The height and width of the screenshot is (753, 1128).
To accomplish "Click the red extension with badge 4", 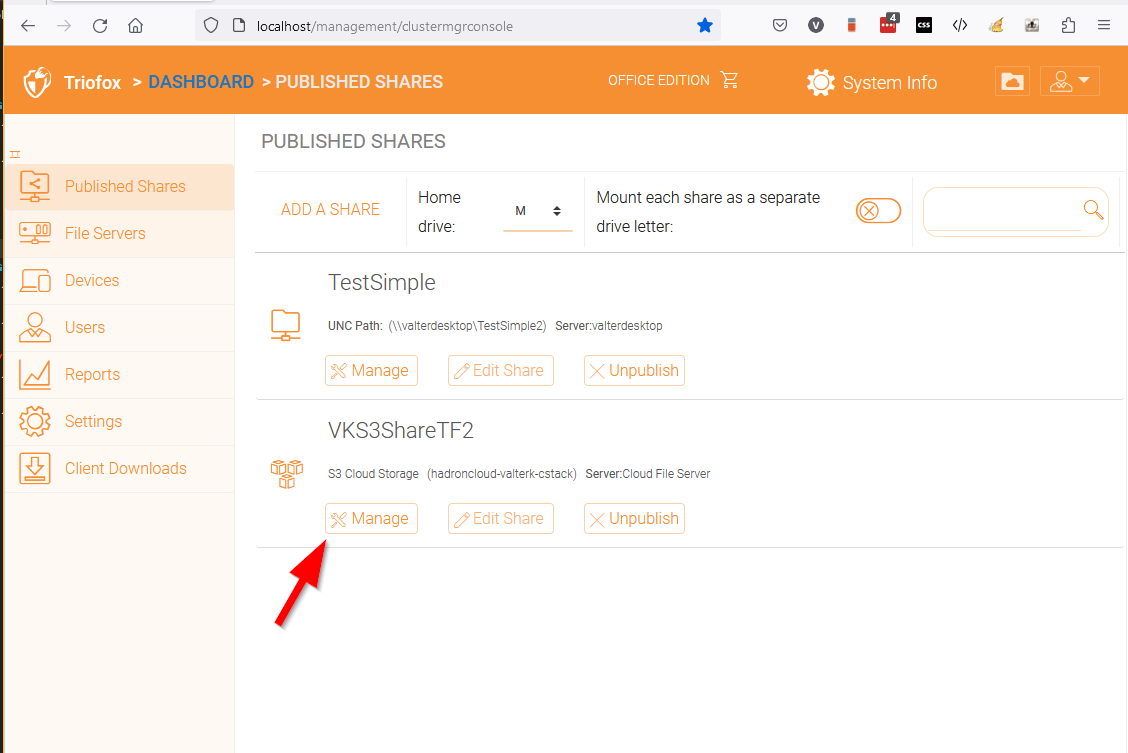I will [x=888, y=24].
